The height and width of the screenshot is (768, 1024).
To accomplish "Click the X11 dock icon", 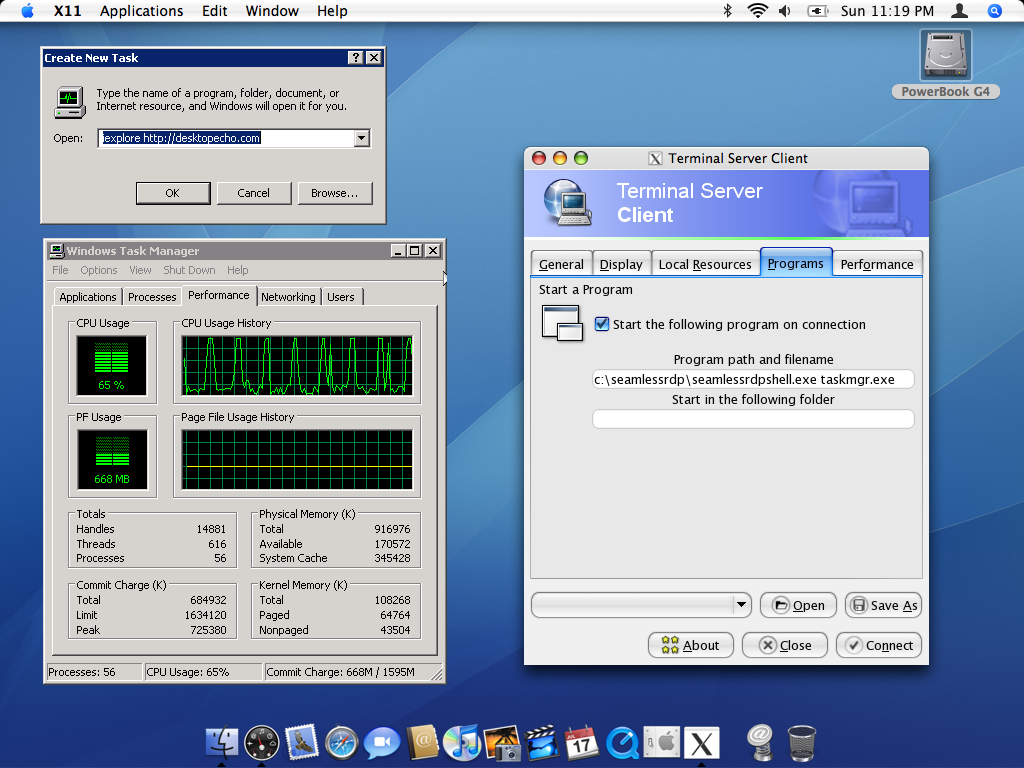I will pyautogui.click(x=701, y=743).
